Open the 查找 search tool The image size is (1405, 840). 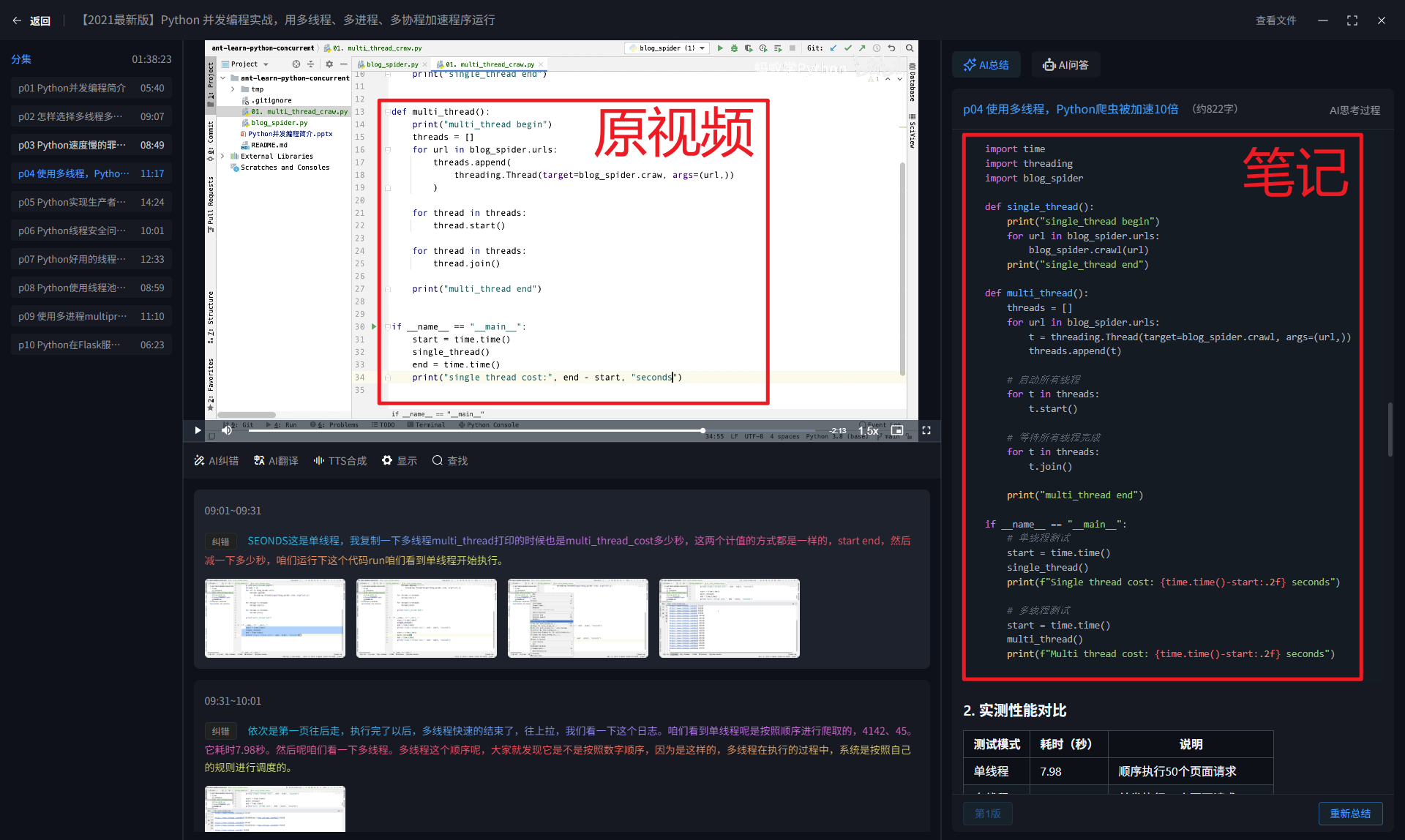(450, 460)
